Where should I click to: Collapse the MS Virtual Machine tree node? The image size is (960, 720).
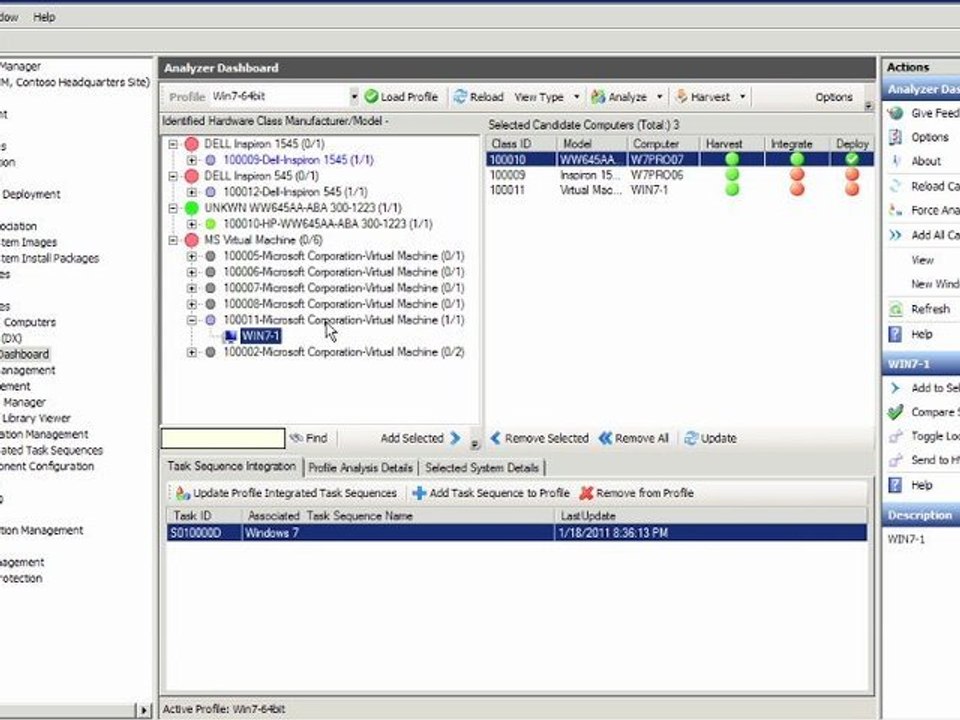(173, 240)
